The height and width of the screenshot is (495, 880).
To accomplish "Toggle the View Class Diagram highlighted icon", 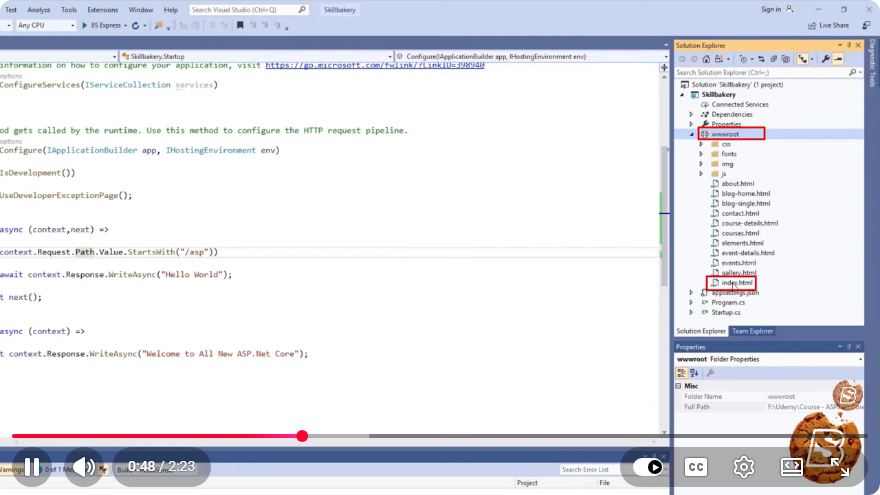I will tap(803, 59).
